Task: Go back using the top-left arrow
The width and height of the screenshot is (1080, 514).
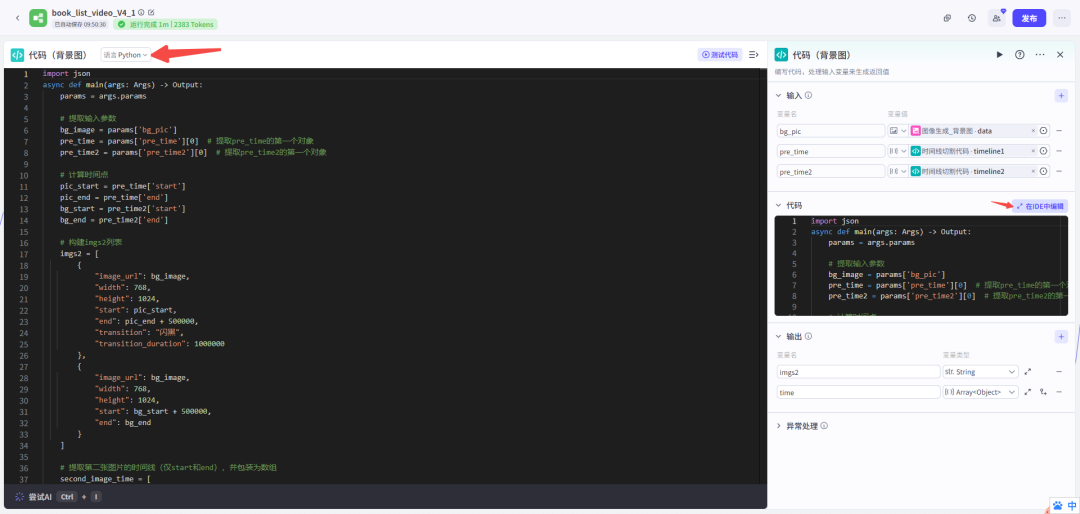Action: tap(18, 18)
